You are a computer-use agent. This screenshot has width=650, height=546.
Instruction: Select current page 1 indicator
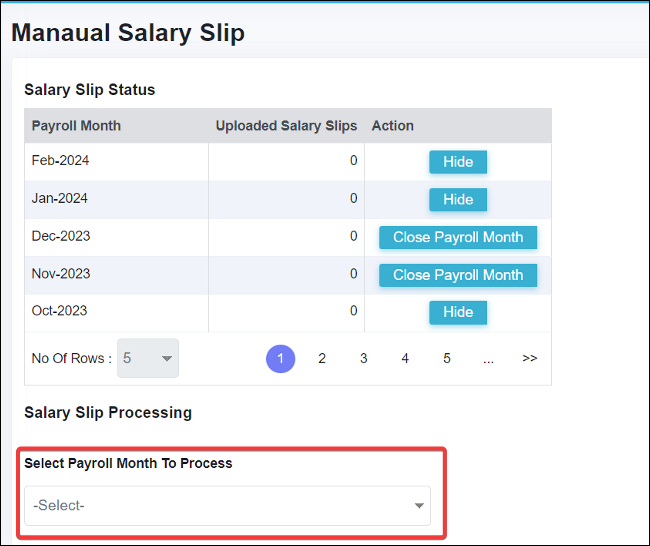click(x=281, y=359)
